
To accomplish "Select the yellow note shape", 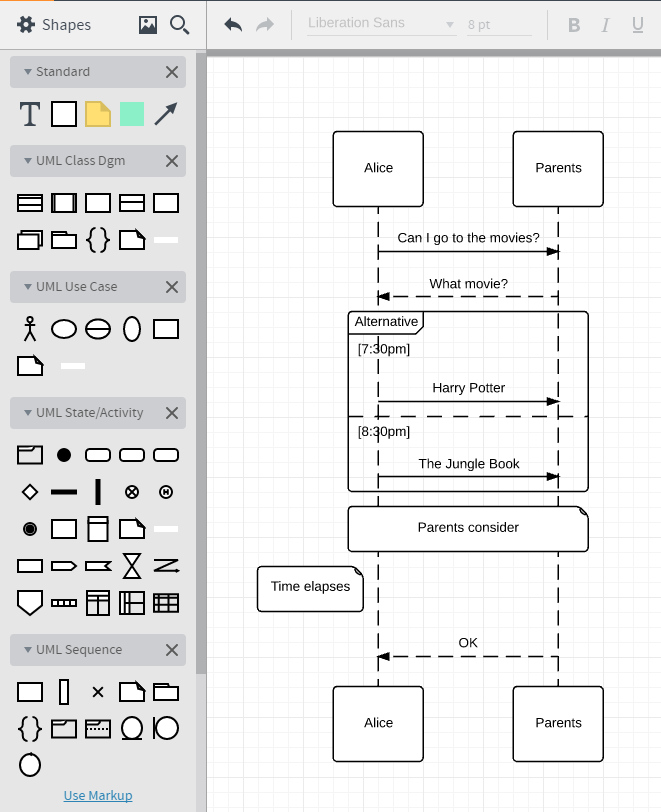I will 98,114.
